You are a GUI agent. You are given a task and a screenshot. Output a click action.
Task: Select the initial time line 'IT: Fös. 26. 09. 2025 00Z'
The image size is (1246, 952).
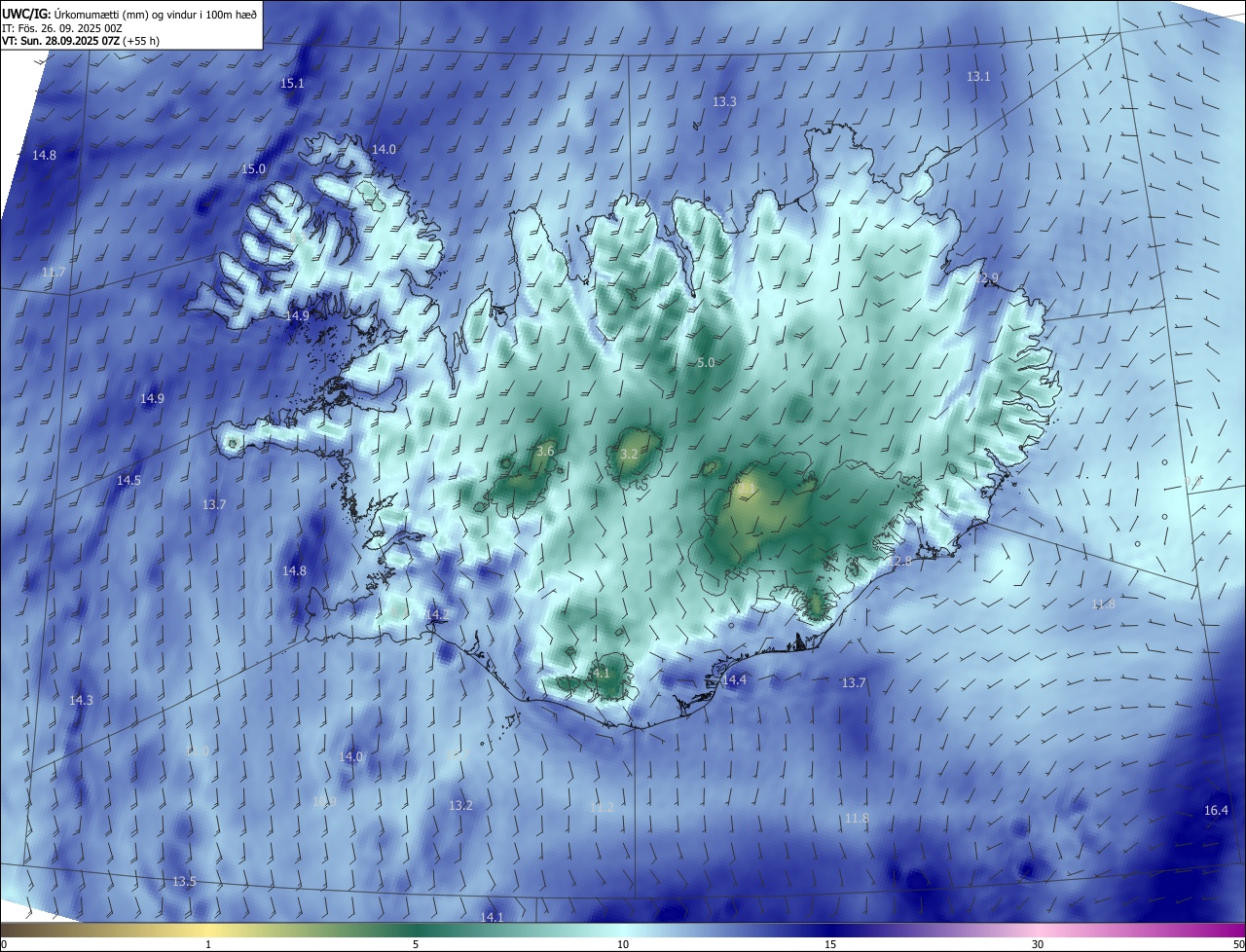pyautogui.click(x=61, y=28)
